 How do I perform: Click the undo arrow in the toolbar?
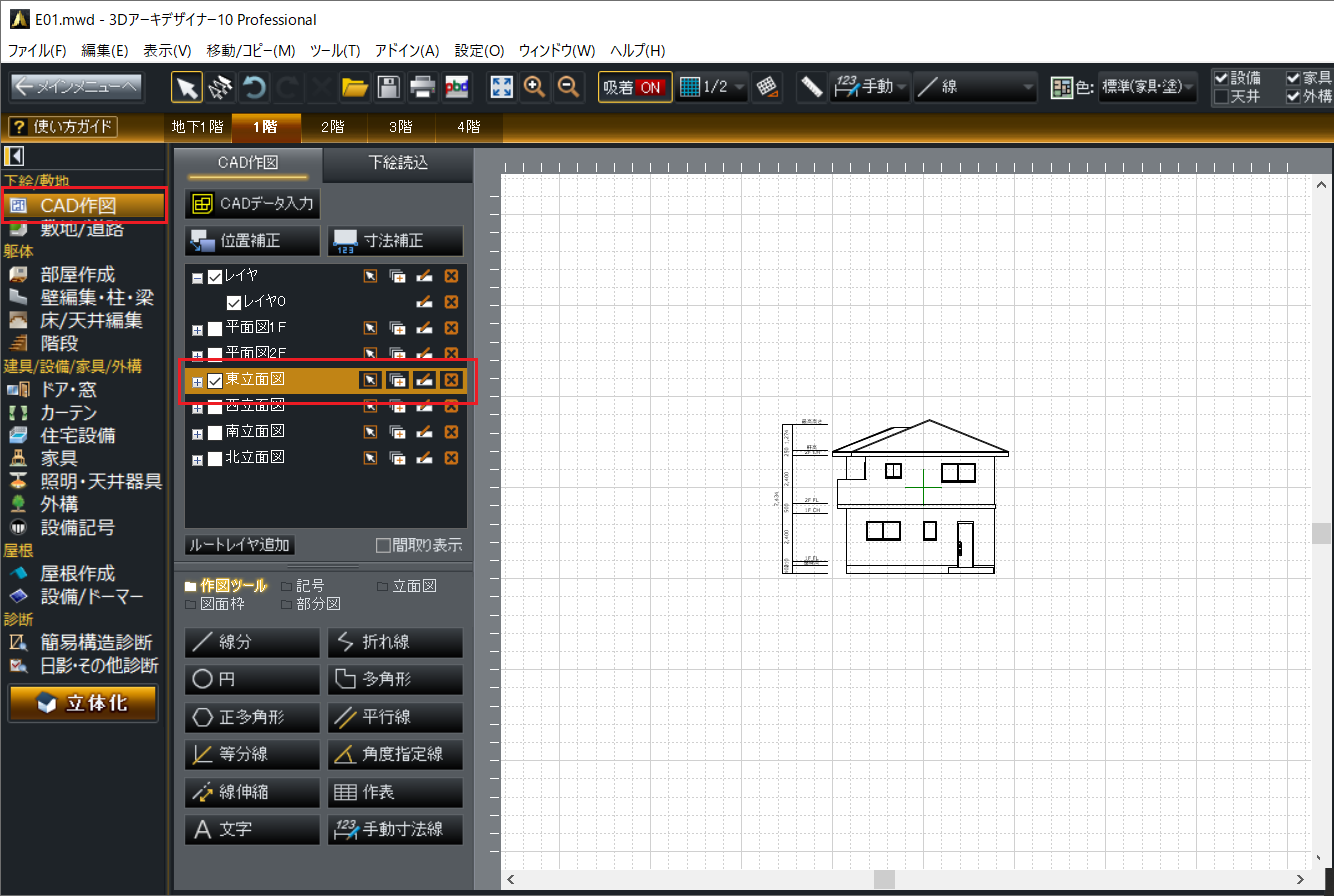point(254,87)
